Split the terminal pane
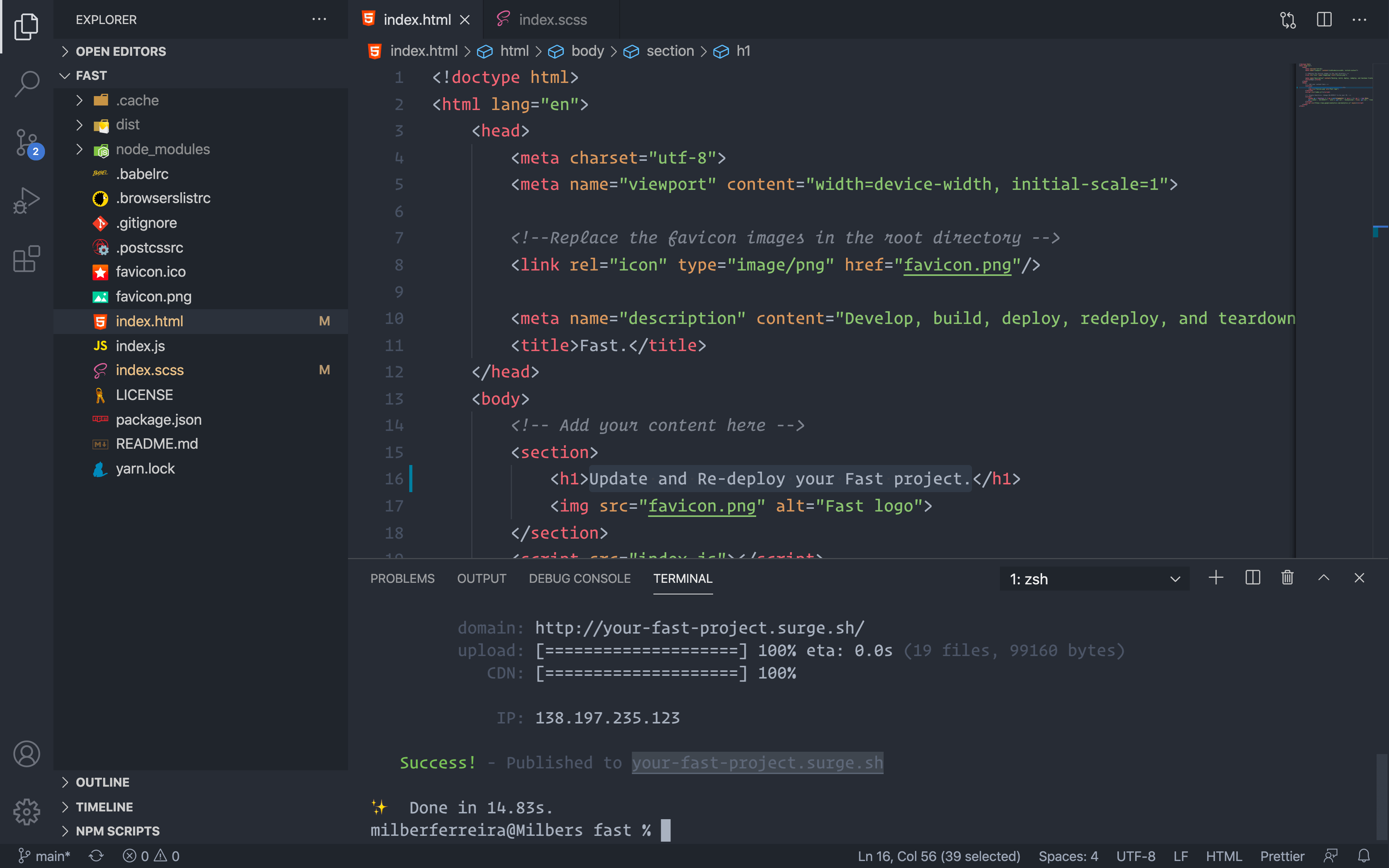This screenshot has width=1389, height=868. click(x=1253, y=578)
